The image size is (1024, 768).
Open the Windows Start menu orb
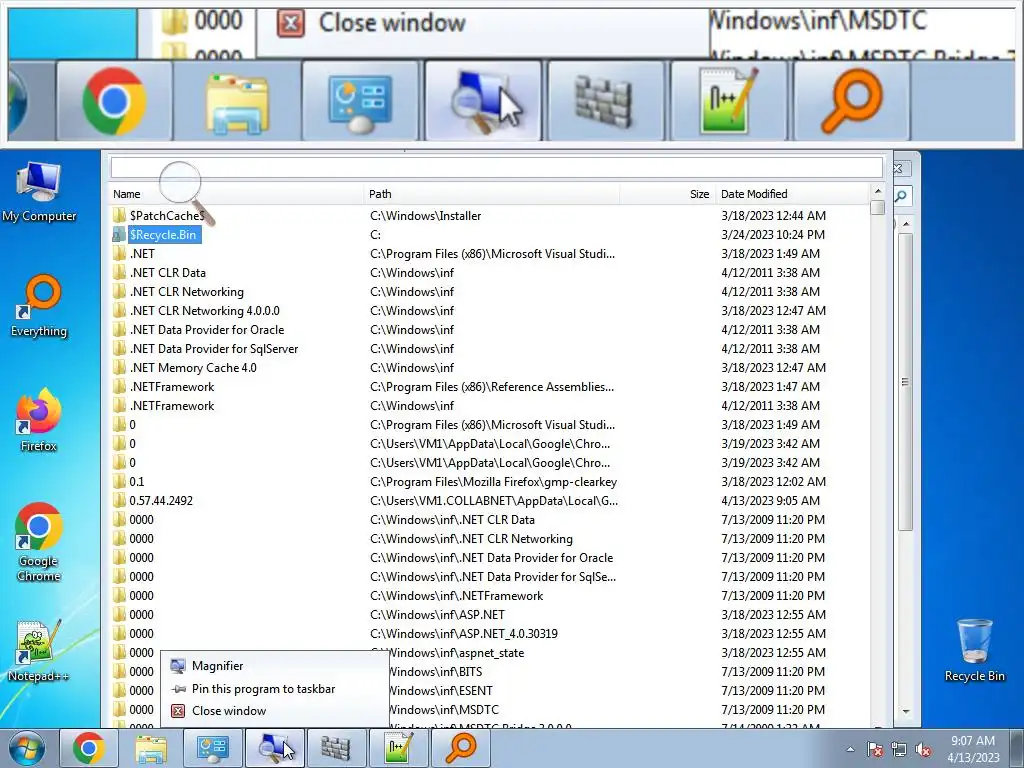tap(27, 748)
